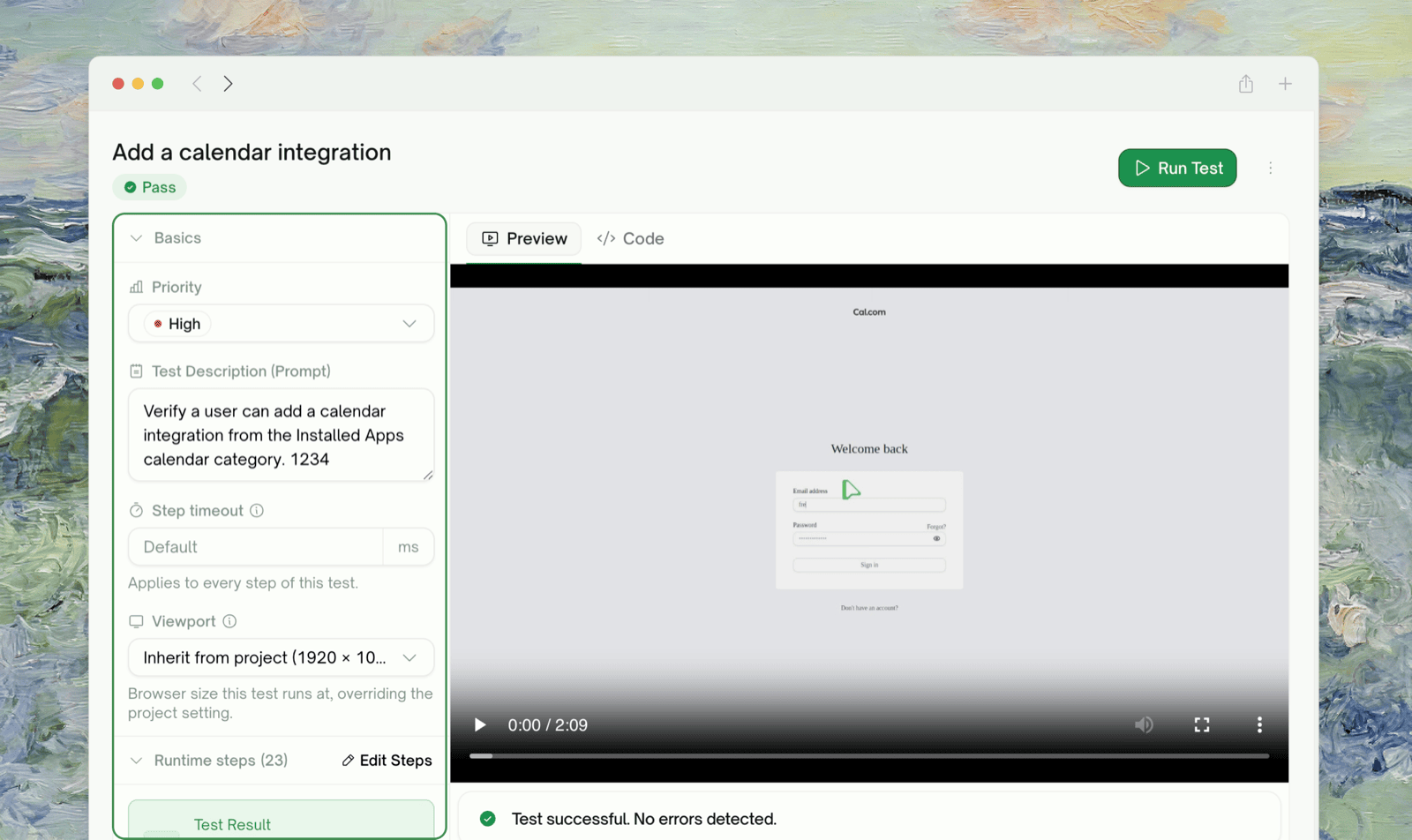Image resolution: width=1412 pixels, height=840 pixels.
Task: Enter video fullscreen mode
Action: pos(1202,725)
